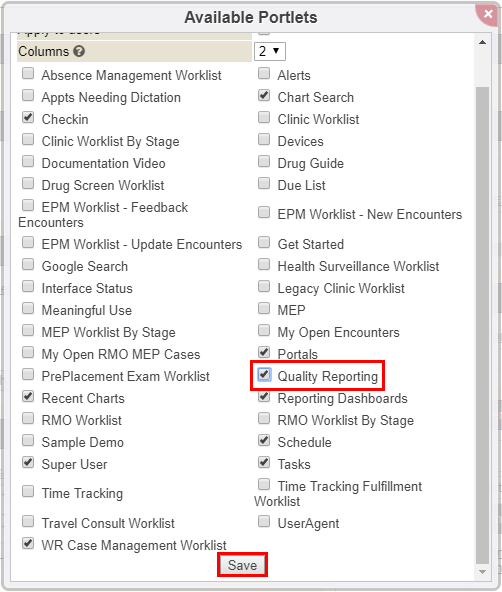Uncheck the Schedule portlet checkbox
Viewport: 502px width, 592px height.
point(264,440)
